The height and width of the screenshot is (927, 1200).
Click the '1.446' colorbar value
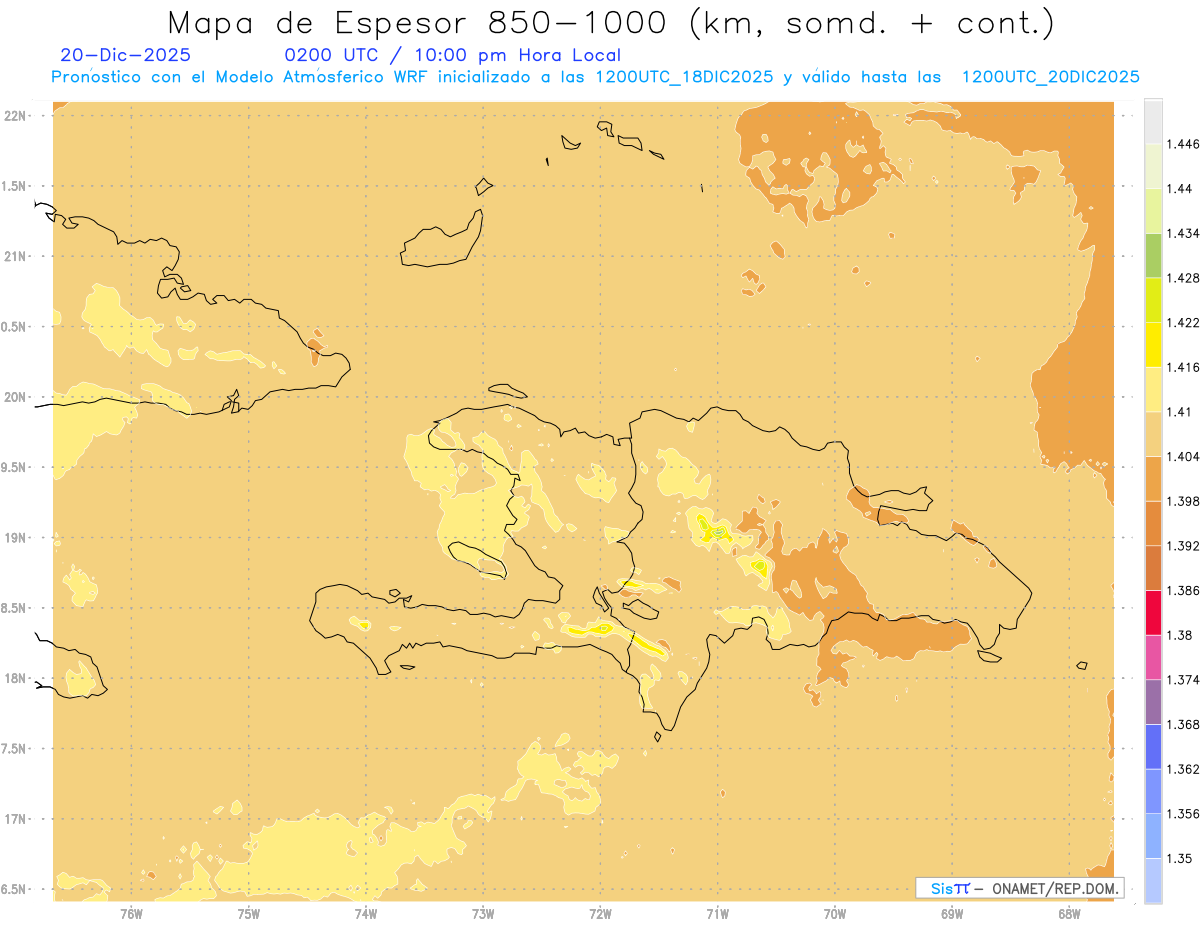tap(1183, 144)
